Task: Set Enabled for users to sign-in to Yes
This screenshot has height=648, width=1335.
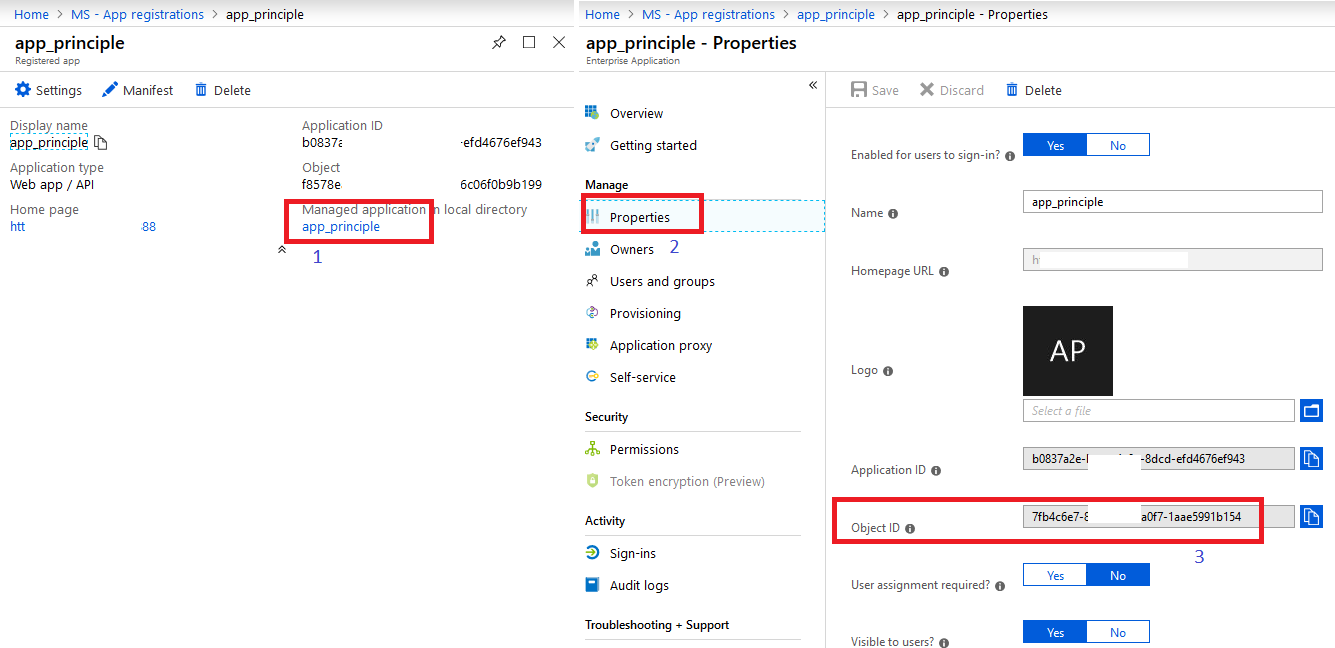Action: [1055, 145]
